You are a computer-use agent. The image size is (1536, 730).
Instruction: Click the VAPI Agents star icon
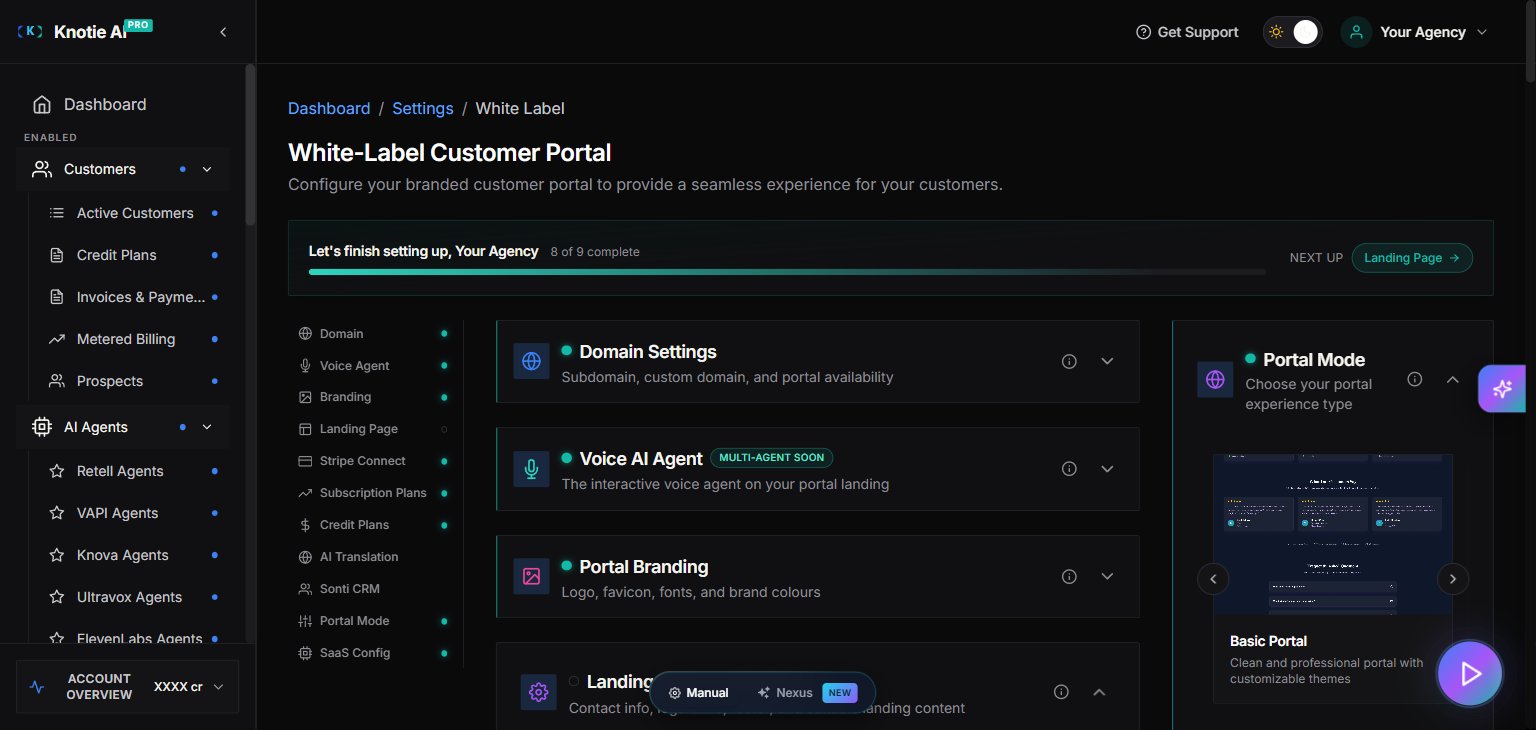point(57,513)
